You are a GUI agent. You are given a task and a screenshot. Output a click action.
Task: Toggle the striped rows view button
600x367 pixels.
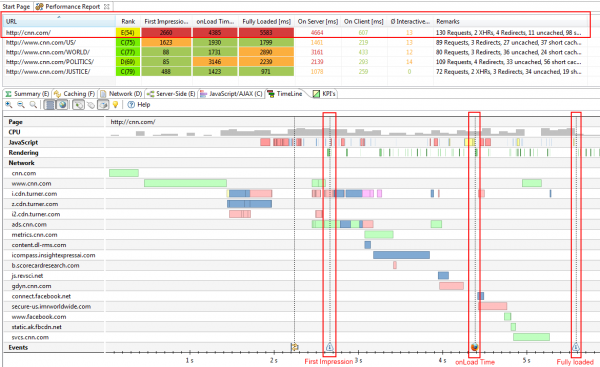[x=50, y=104]
